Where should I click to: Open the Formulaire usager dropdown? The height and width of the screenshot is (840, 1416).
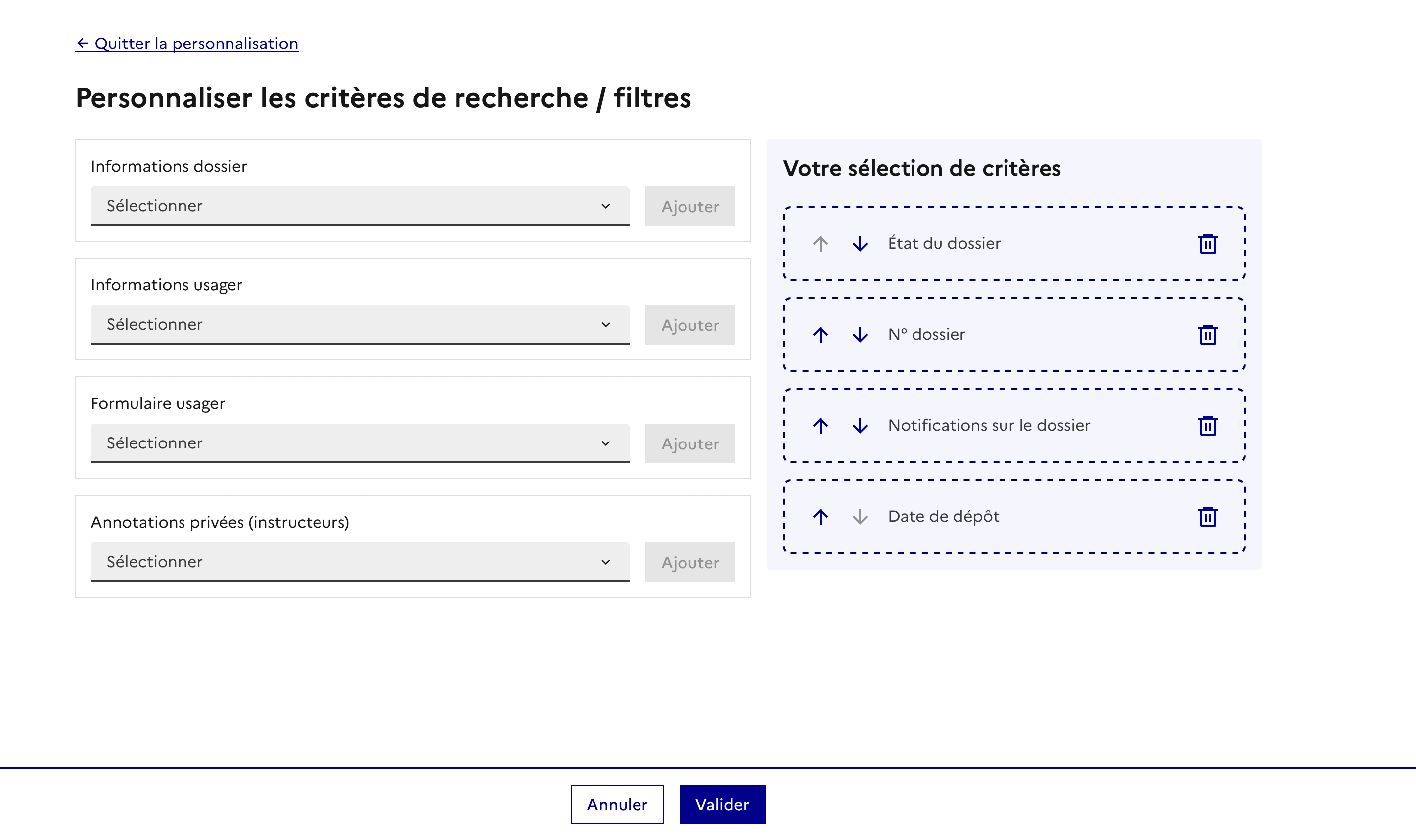tap(360, 443)
